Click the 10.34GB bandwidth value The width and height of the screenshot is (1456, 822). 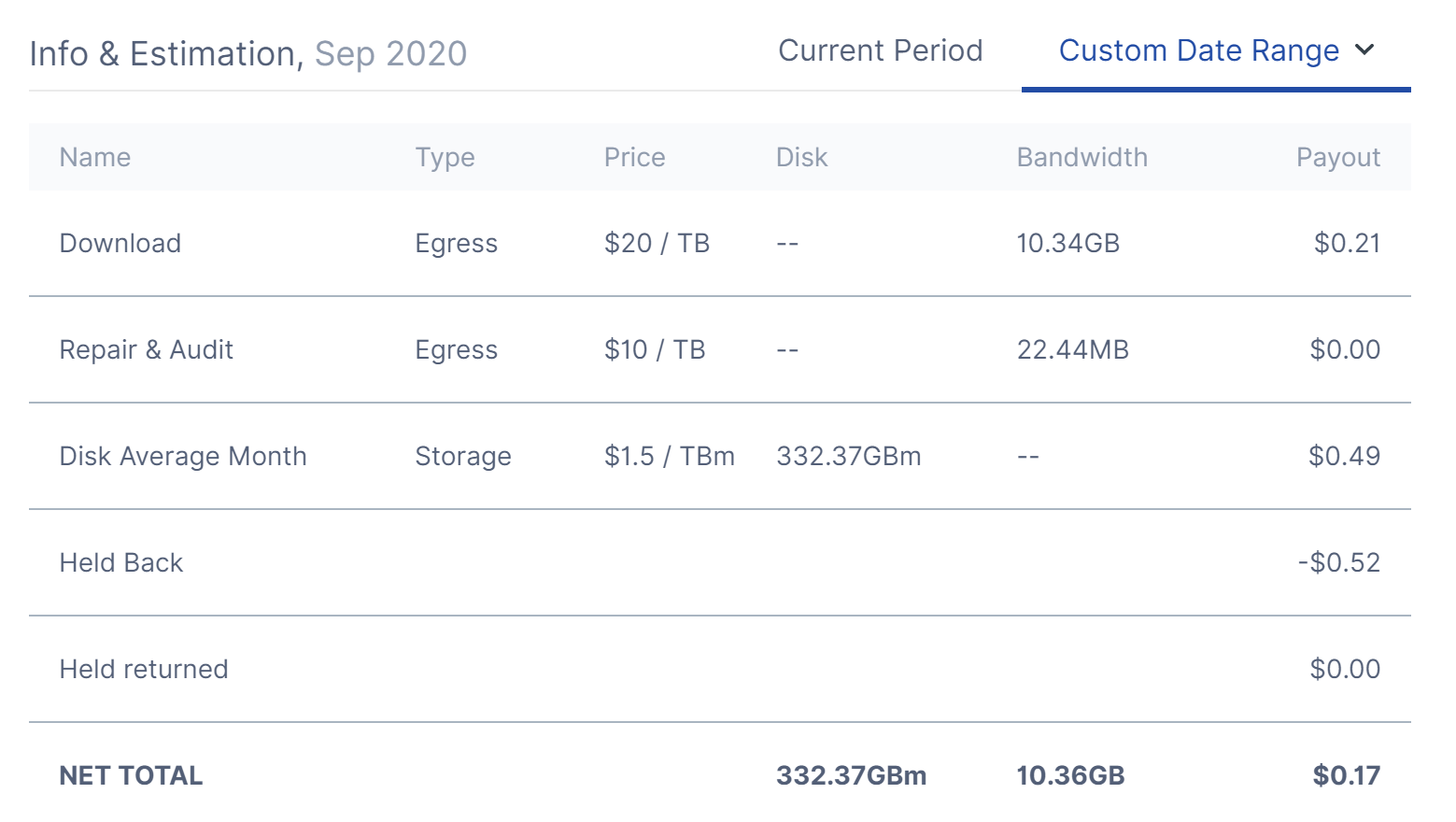tap(1067, 243)
